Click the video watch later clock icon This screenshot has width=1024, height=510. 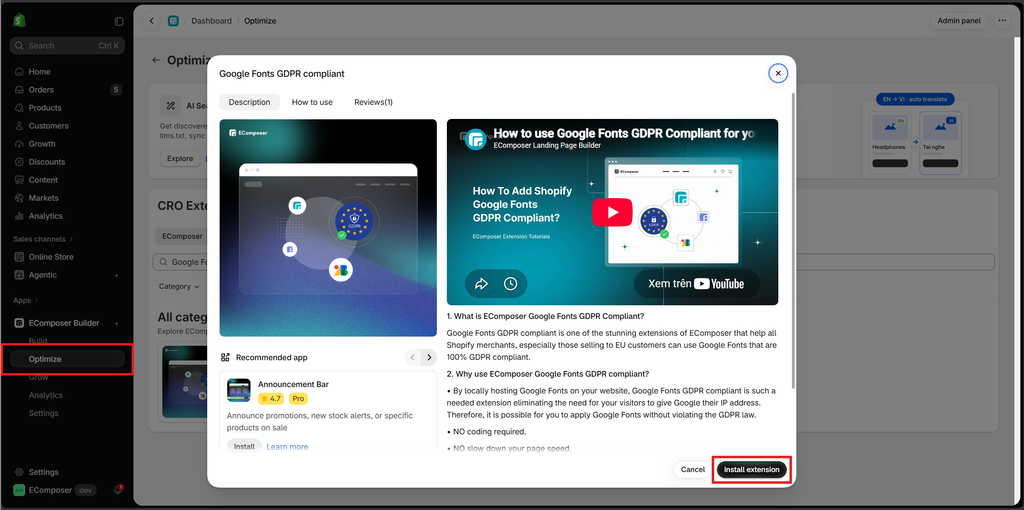(x=511, y=283)
